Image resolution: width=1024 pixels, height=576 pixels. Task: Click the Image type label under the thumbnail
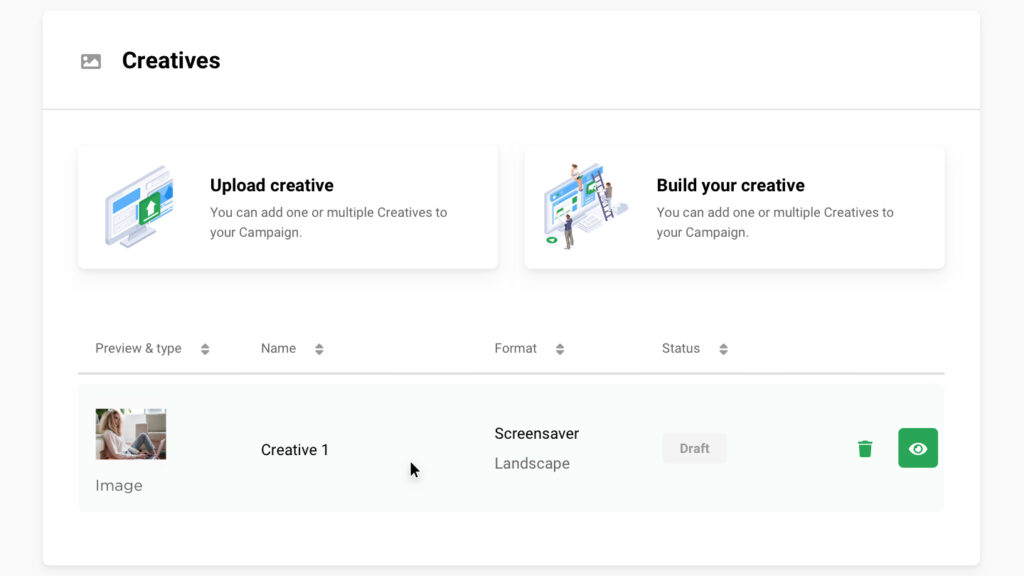(x=119, y=485)
